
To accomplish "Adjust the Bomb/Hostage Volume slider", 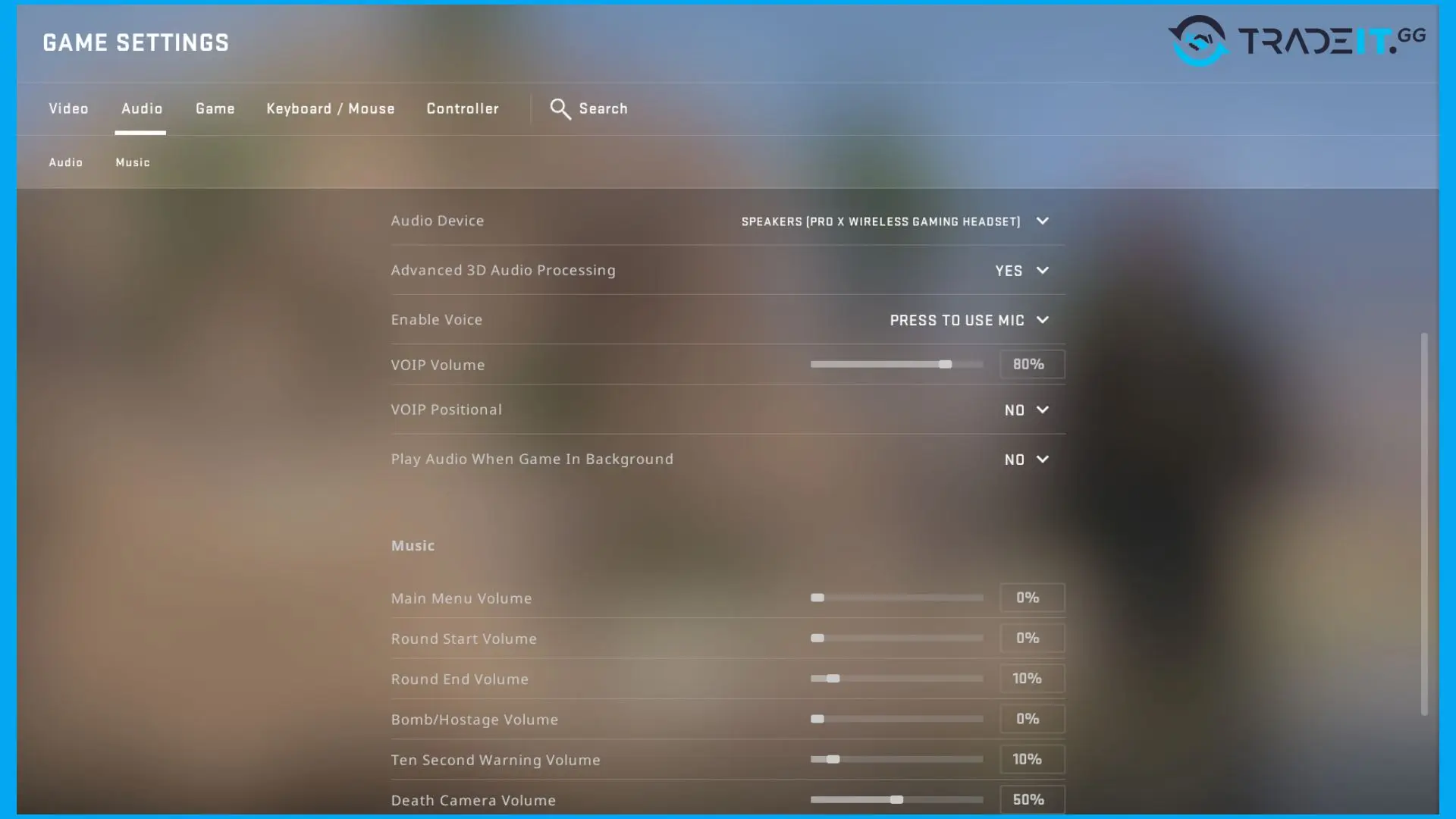I will (897, 719).
